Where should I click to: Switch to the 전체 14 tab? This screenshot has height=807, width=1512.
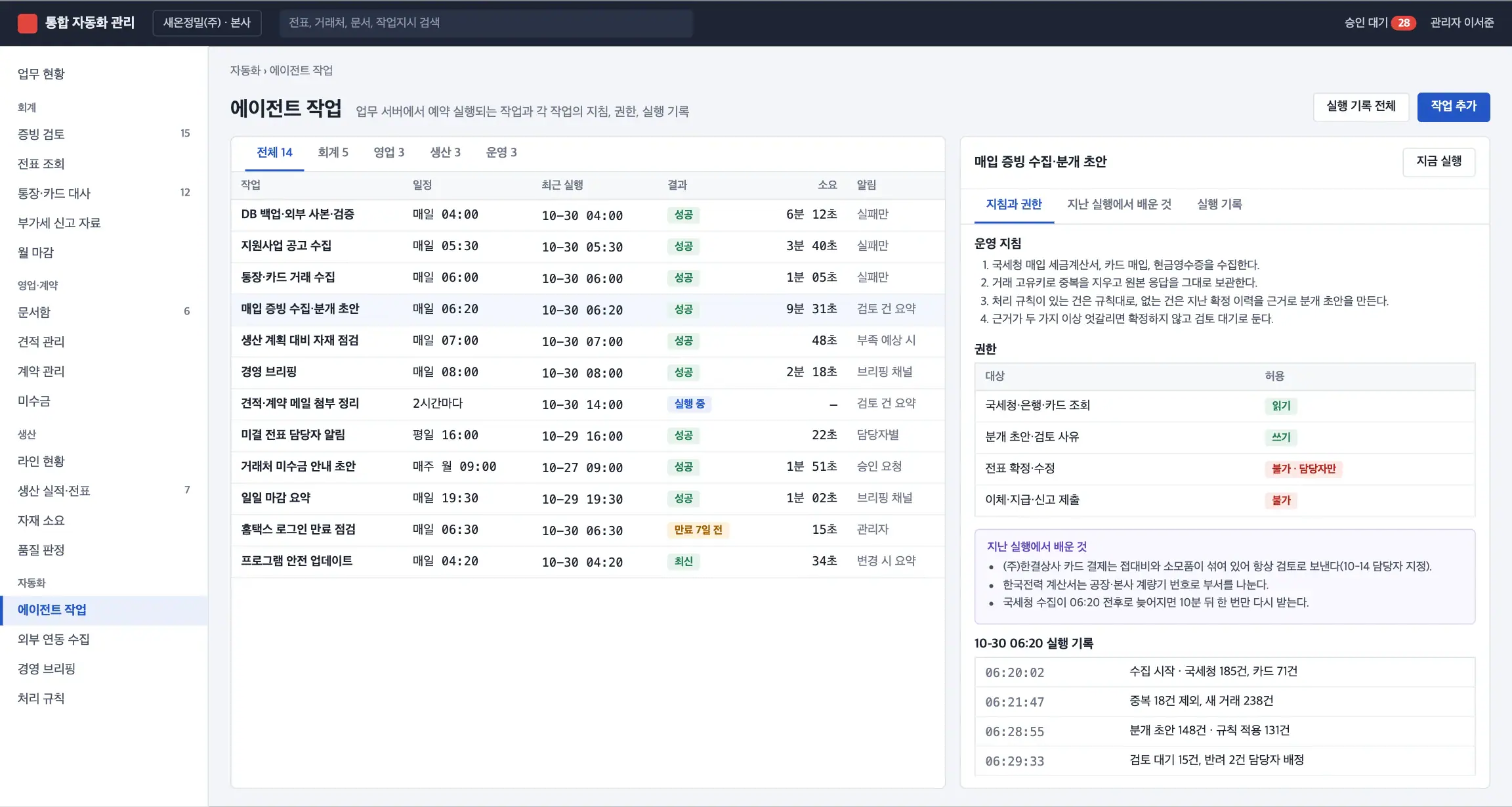point(274,153)
